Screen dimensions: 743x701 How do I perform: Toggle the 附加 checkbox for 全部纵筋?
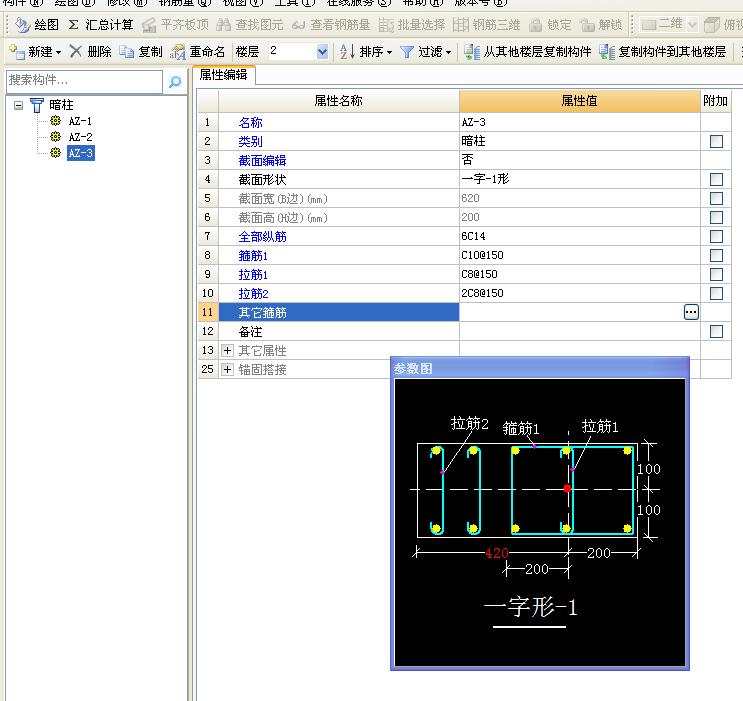tap(716, 237)
